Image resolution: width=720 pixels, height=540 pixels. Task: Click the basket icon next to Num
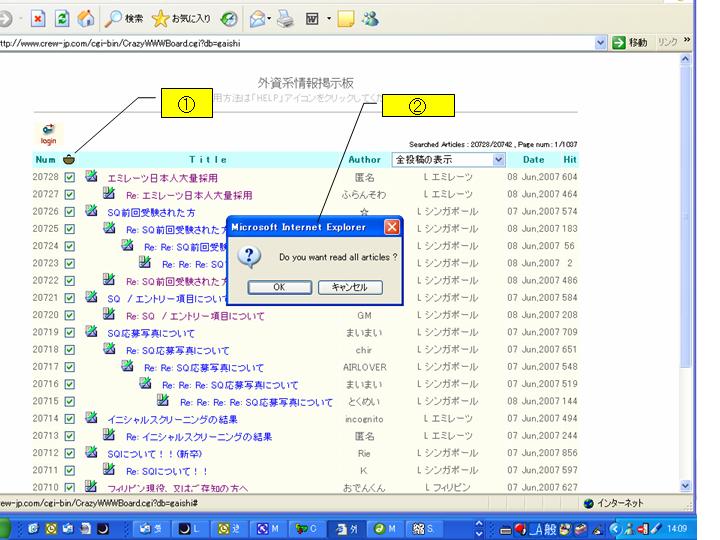[x=69, y=159]
